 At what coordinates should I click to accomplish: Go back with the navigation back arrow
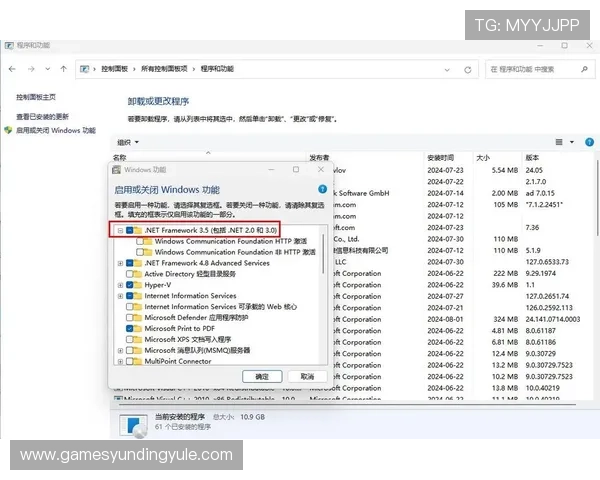[12, 69]
